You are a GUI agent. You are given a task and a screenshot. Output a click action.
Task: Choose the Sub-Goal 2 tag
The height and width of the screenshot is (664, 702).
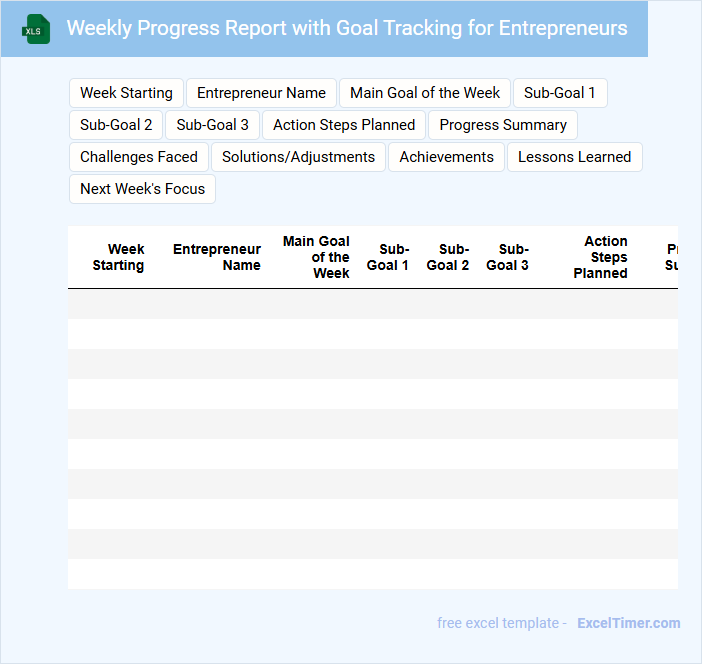(116, 125)
